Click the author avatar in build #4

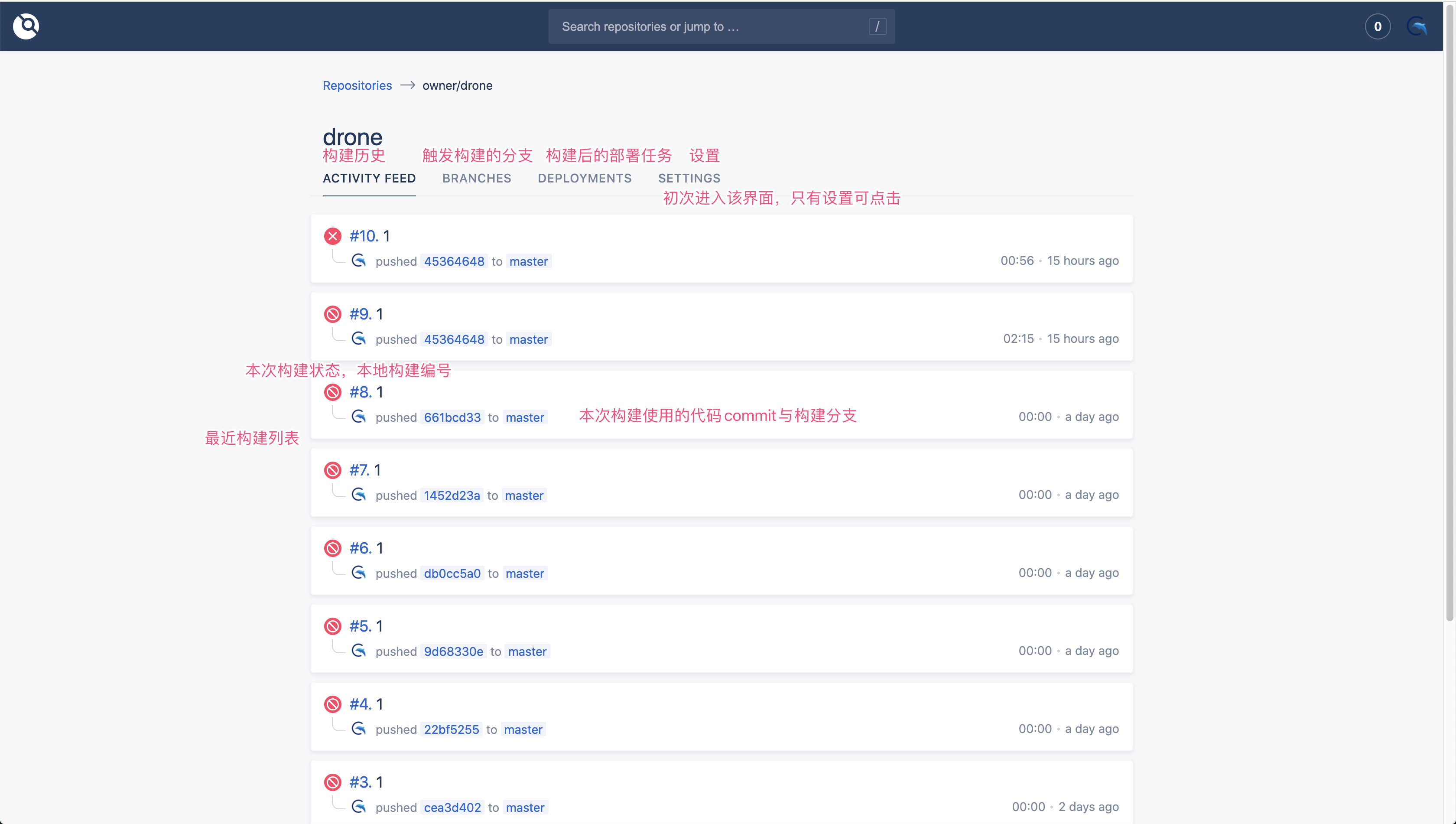pos(359,729)
